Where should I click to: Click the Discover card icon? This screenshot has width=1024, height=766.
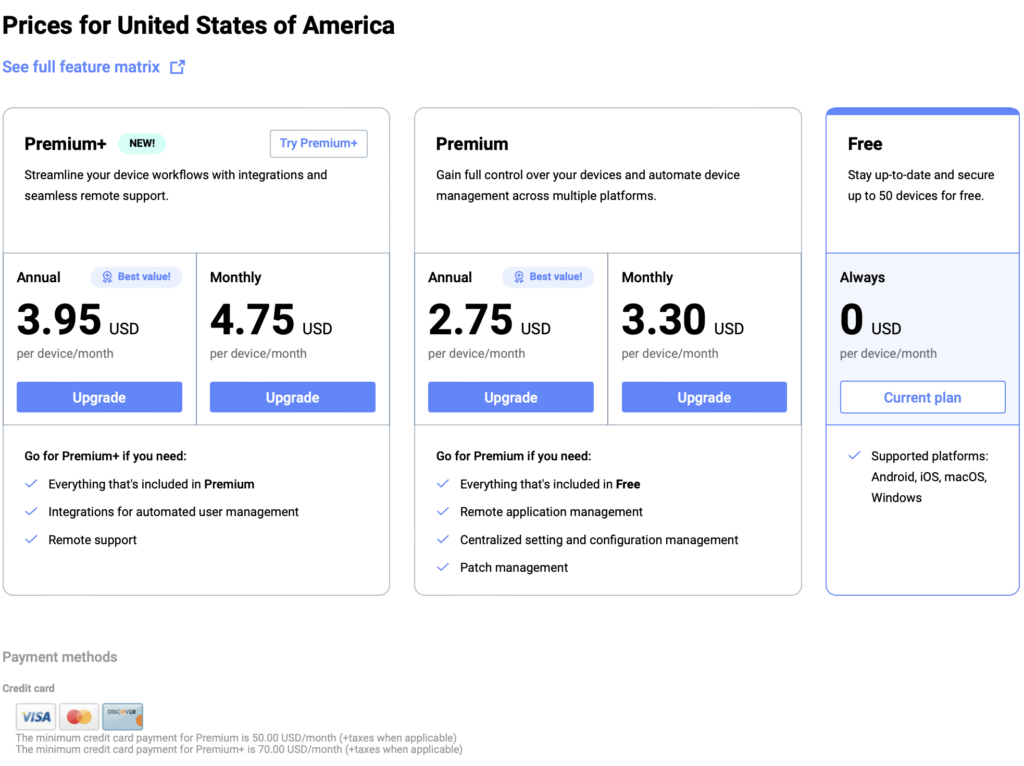[x=122, y=716]
